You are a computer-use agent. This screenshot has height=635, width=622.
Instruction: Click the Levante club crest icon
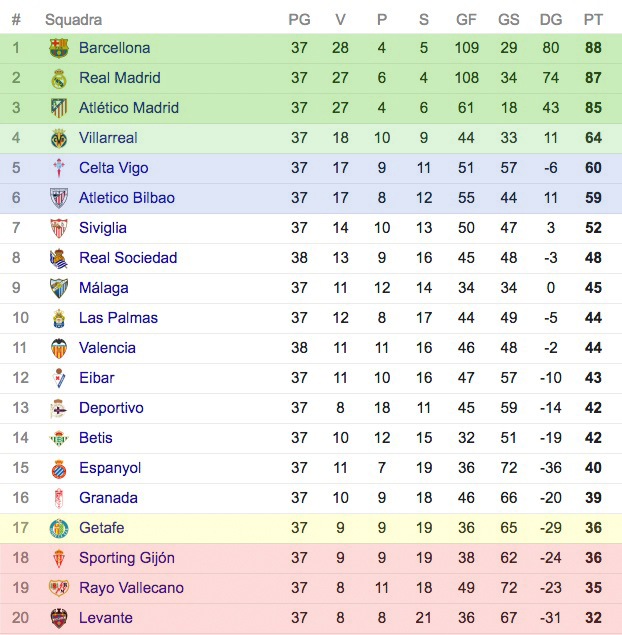59,618
